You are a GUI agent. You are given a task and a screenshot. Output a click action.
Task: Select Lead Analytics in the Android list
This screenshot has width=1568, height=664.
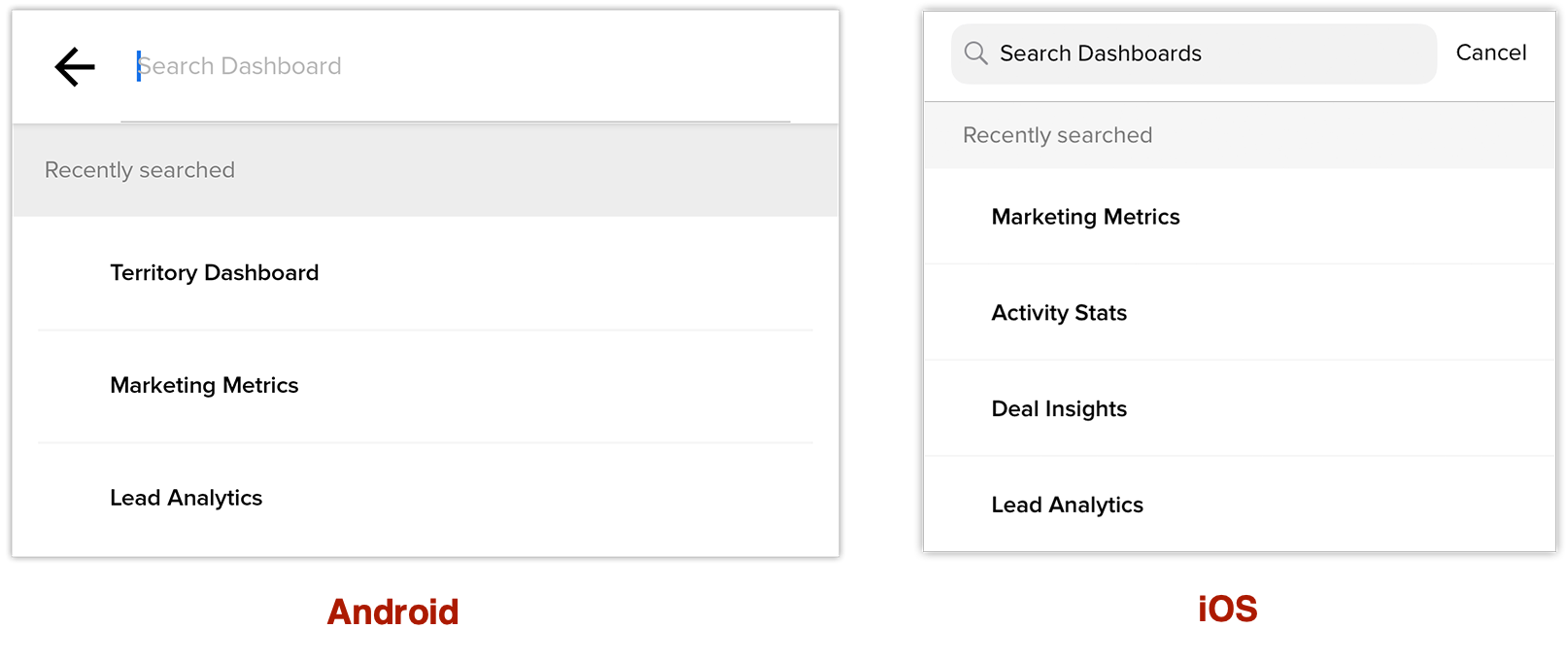pyautogui.click(x=187, y=498)
